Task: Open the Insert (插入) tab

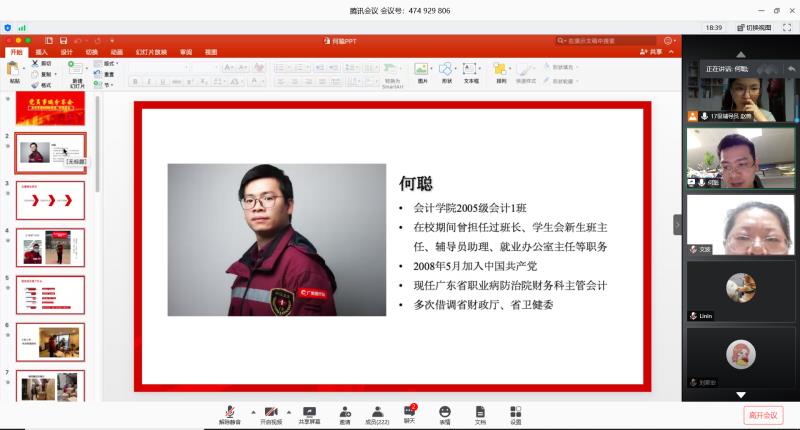Action: click(41, 52)
